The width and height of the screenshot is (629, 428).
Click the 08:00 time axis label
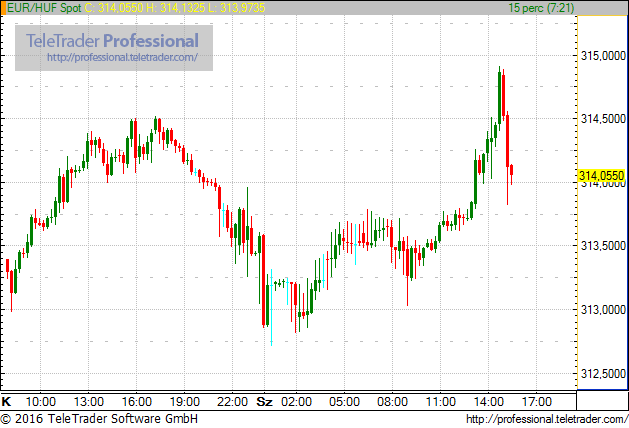(x=392, y=402)
